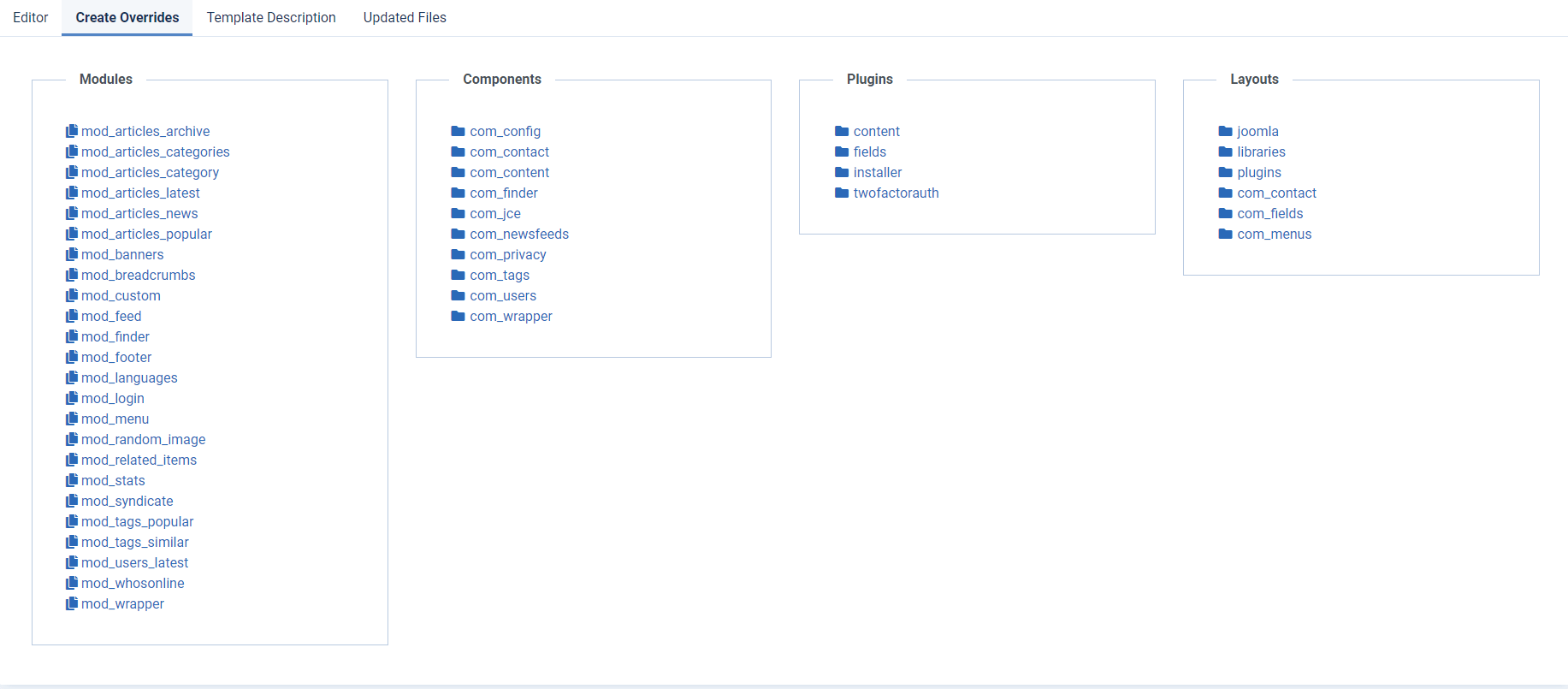The image size is (1568, 689).
Task: Select the mod_languages module link
Action: tap(129, 377)
